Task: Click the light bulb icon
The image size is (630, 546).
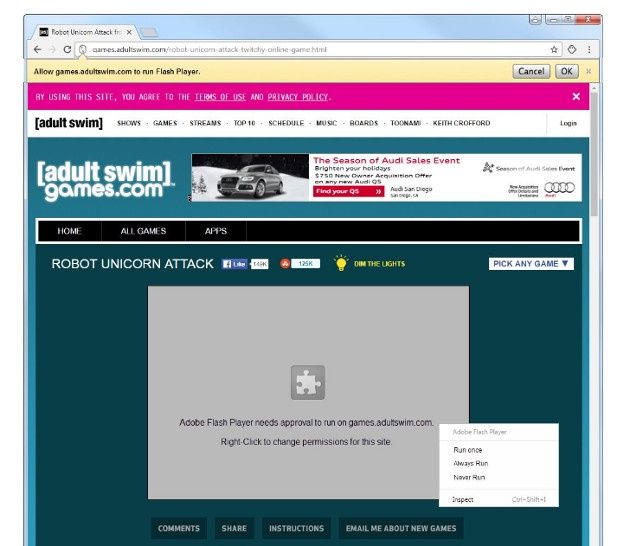Action: [x=341, y=263]
